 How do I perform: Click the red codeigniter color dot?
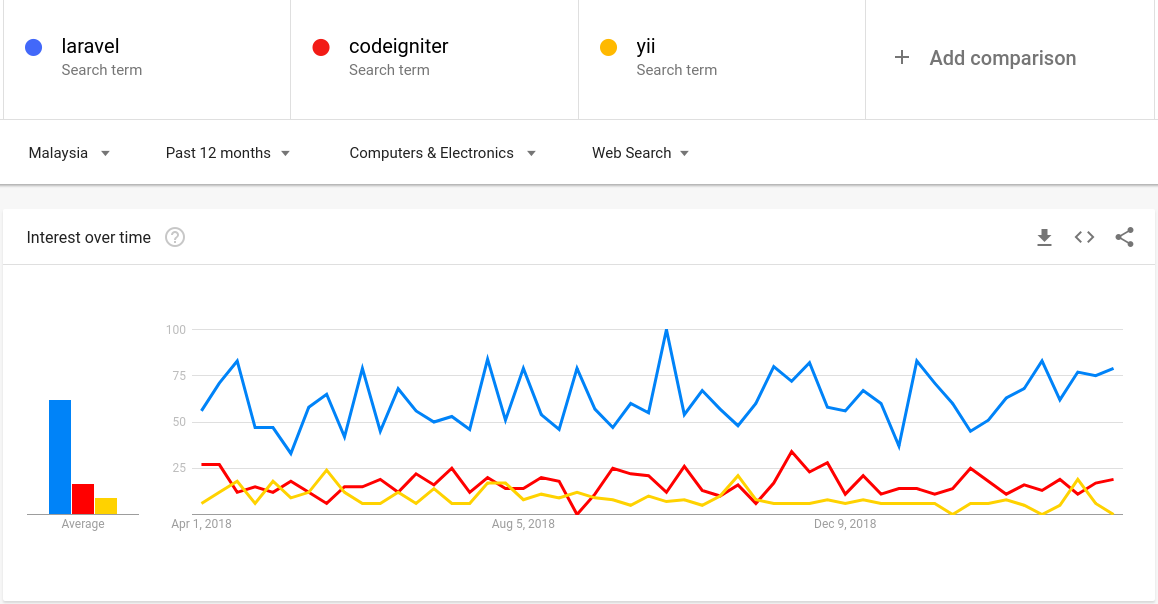(x=321, y=47)
